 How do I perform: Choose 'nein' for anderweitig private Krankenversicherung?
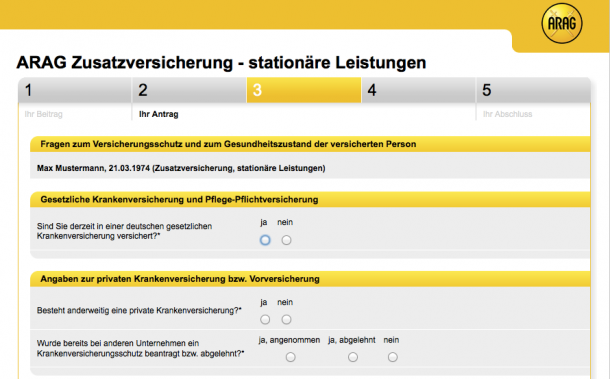pos(286,319)
